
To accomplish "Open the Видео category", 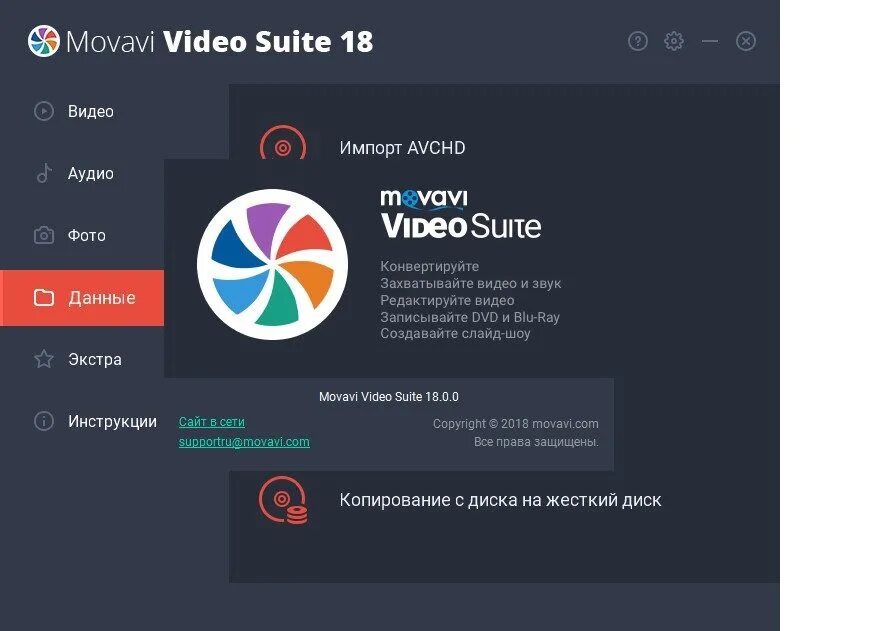I will coord(90,111).
